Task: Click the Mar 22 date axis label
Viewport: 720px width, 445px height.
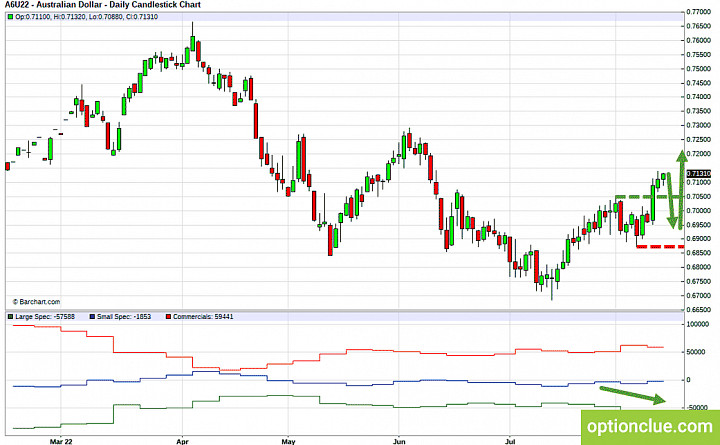Action: pos(61,441)
